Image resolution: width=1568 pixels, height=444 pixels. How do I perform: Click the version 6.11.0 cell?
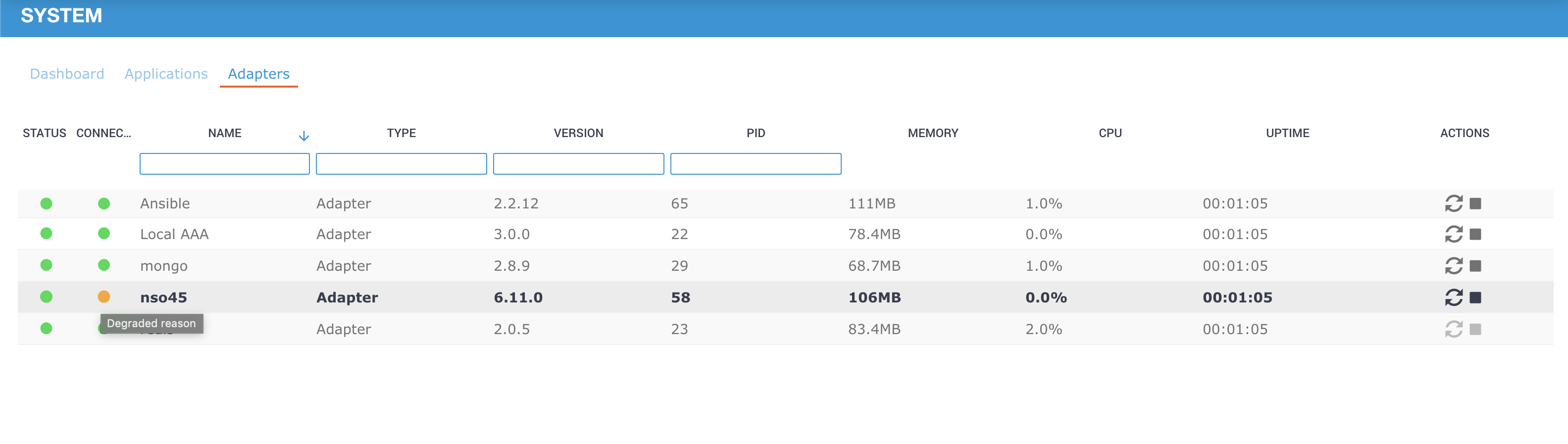(x=518, y=297)
